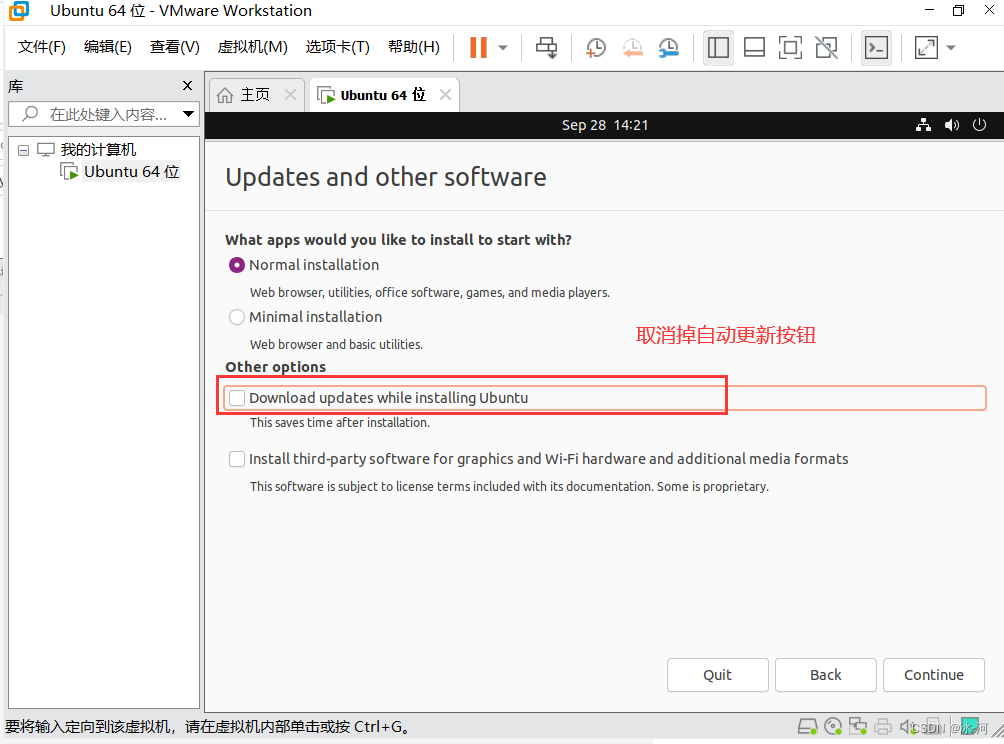Click the network adapter status bar icon

point(858,727)
